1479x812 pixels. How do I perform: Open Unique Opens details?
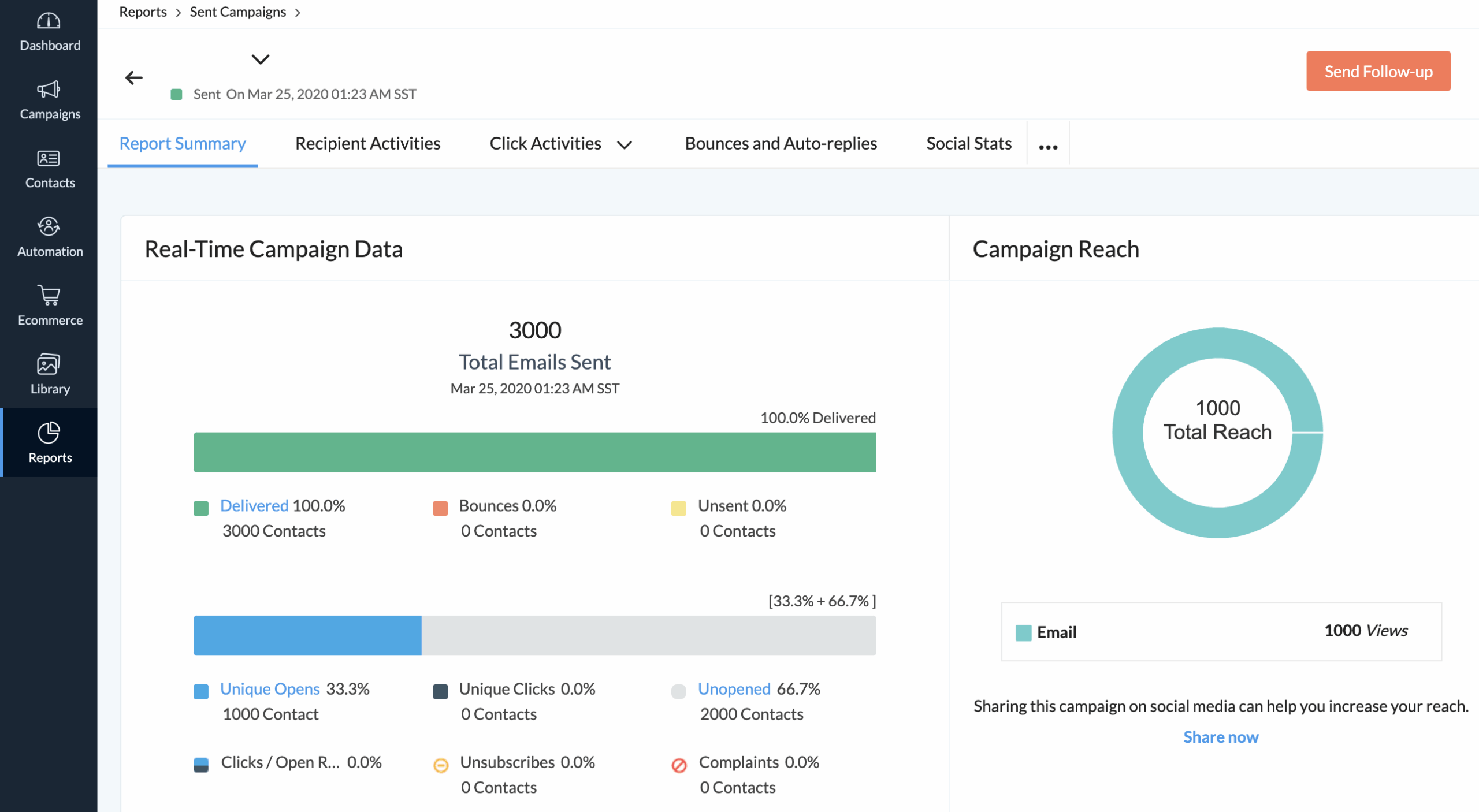(269, 688)
